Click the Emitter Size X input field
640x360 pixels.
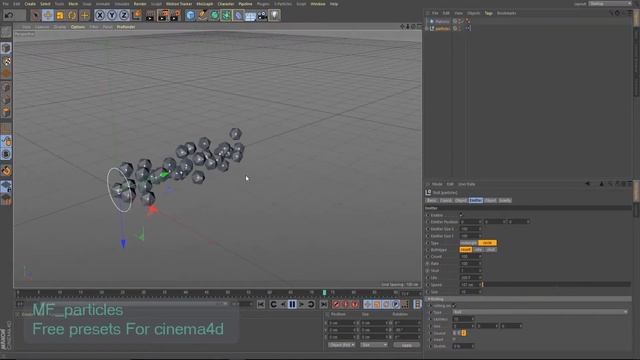tap(471, 229)
